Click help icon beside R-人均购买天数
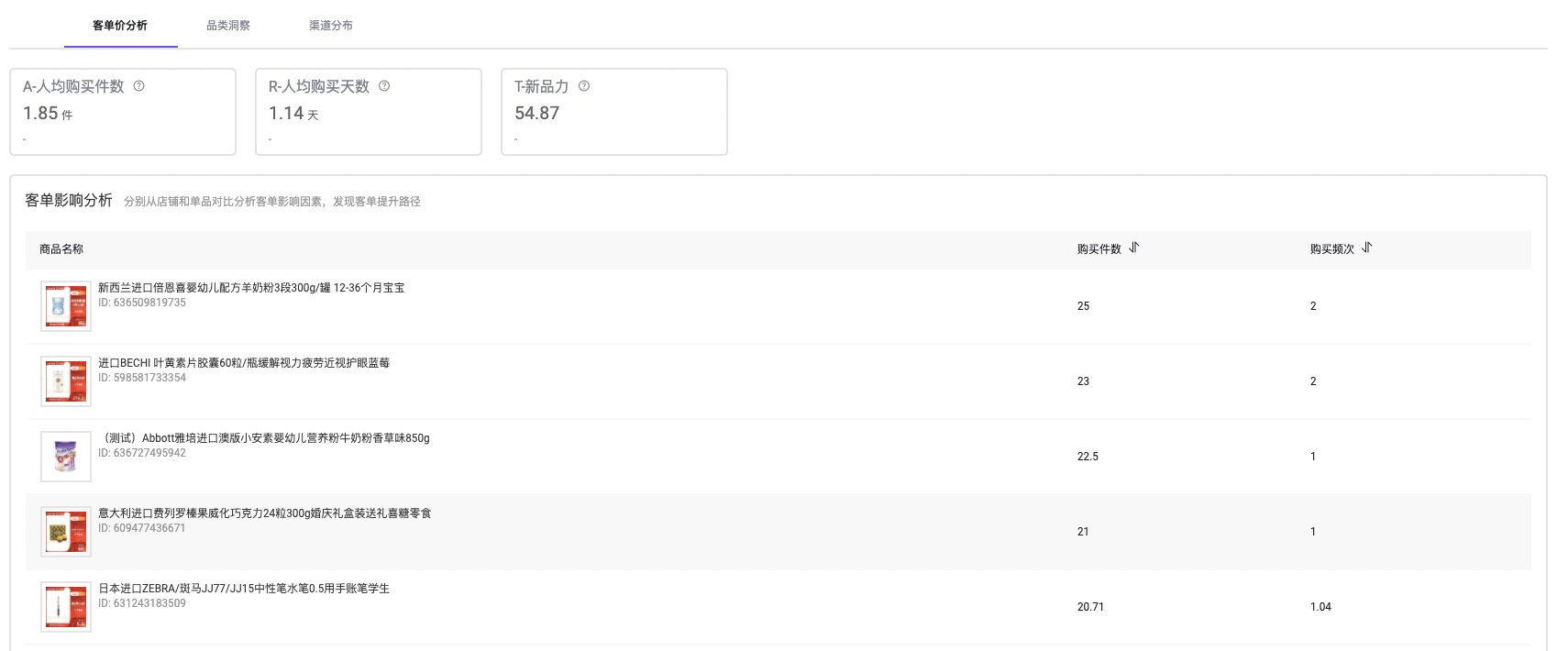The width and height of the screenshot is (1568, 651). pyautogui.click(x=384, y=86)
